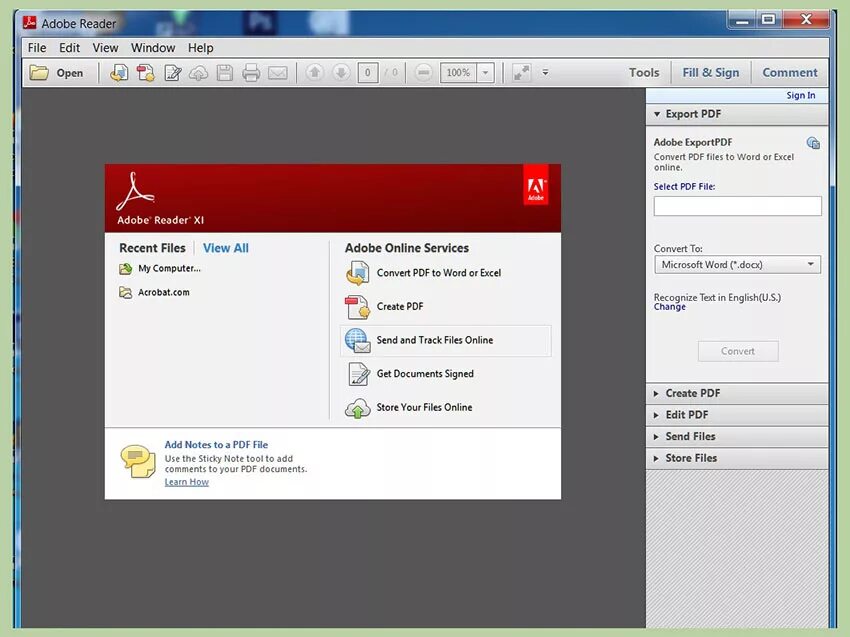Switch to the Fill & Sign tab

(x=711, y=73)
